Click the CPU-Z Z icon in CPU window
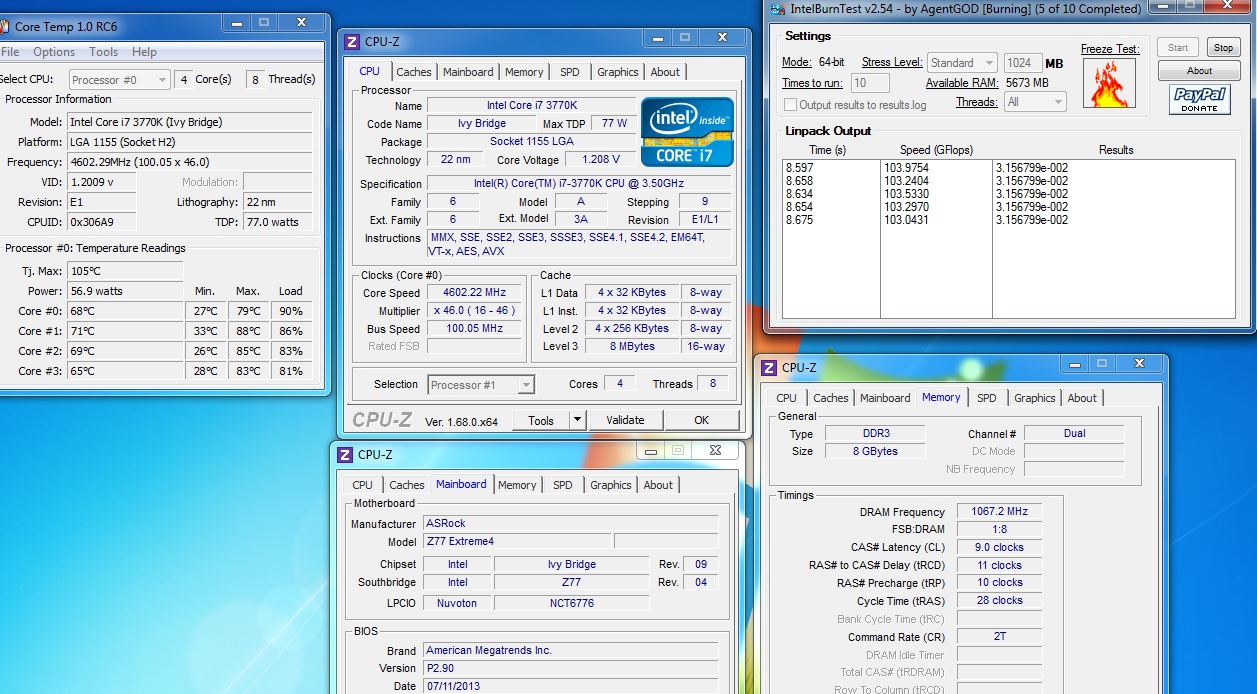 tap(351, 42)
